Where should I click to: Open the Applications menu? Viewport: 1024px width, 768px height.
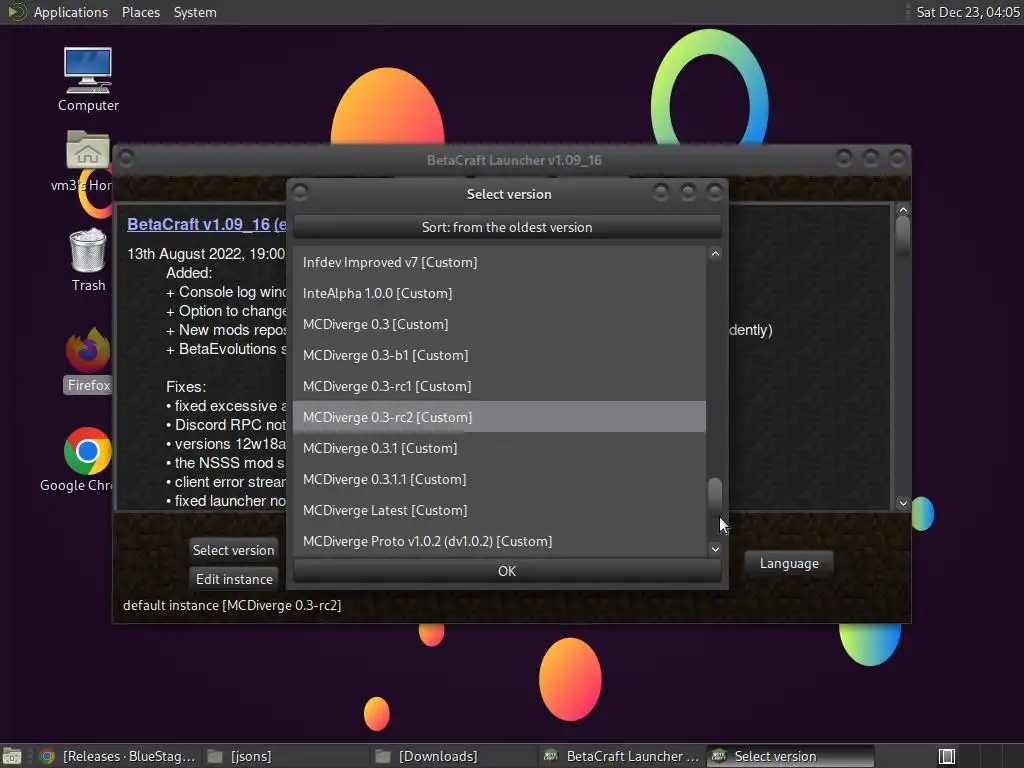(71, 12)
